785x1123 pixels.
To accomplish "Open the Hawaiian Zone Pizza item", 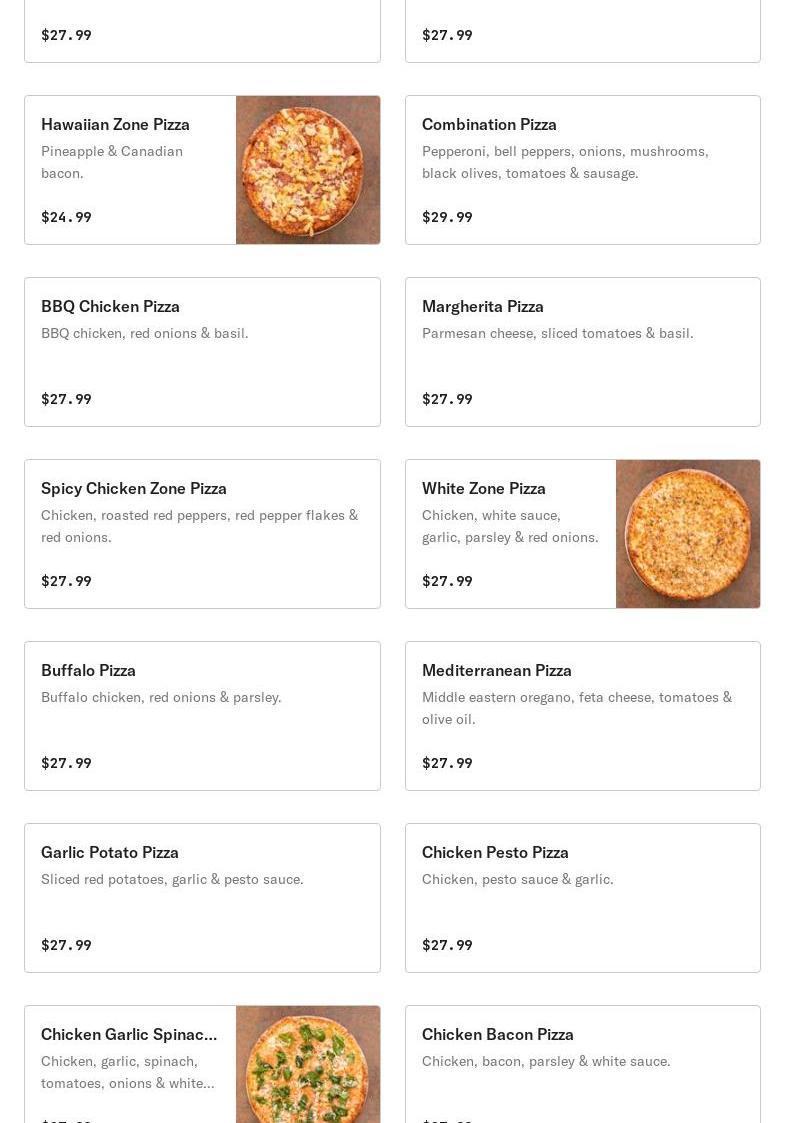I will tap(202, 170).
